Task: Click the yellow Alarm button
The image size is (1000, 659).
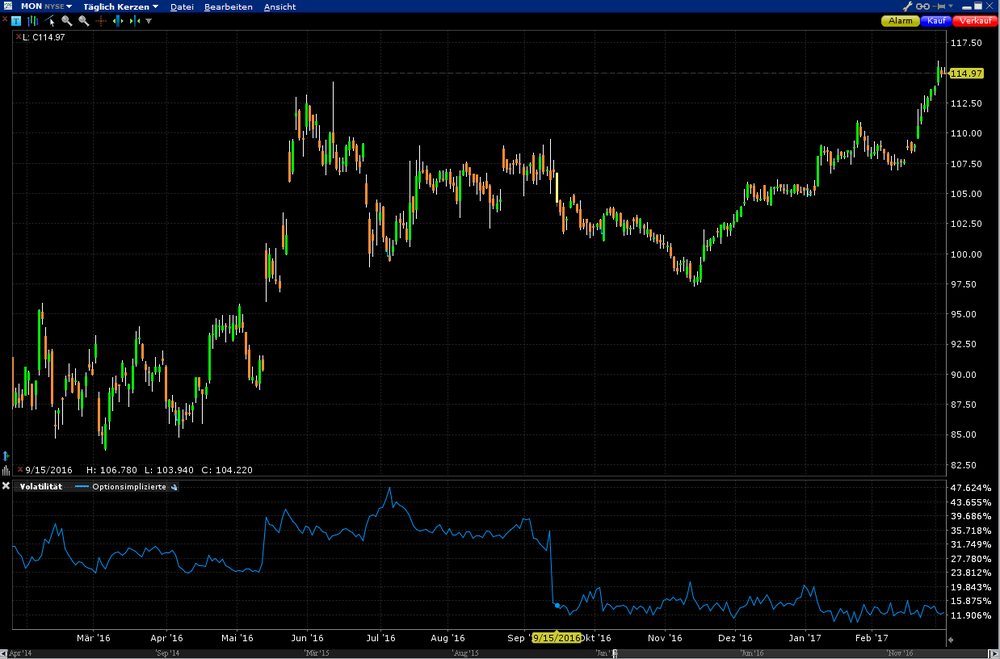Action: tap(901, 21)
